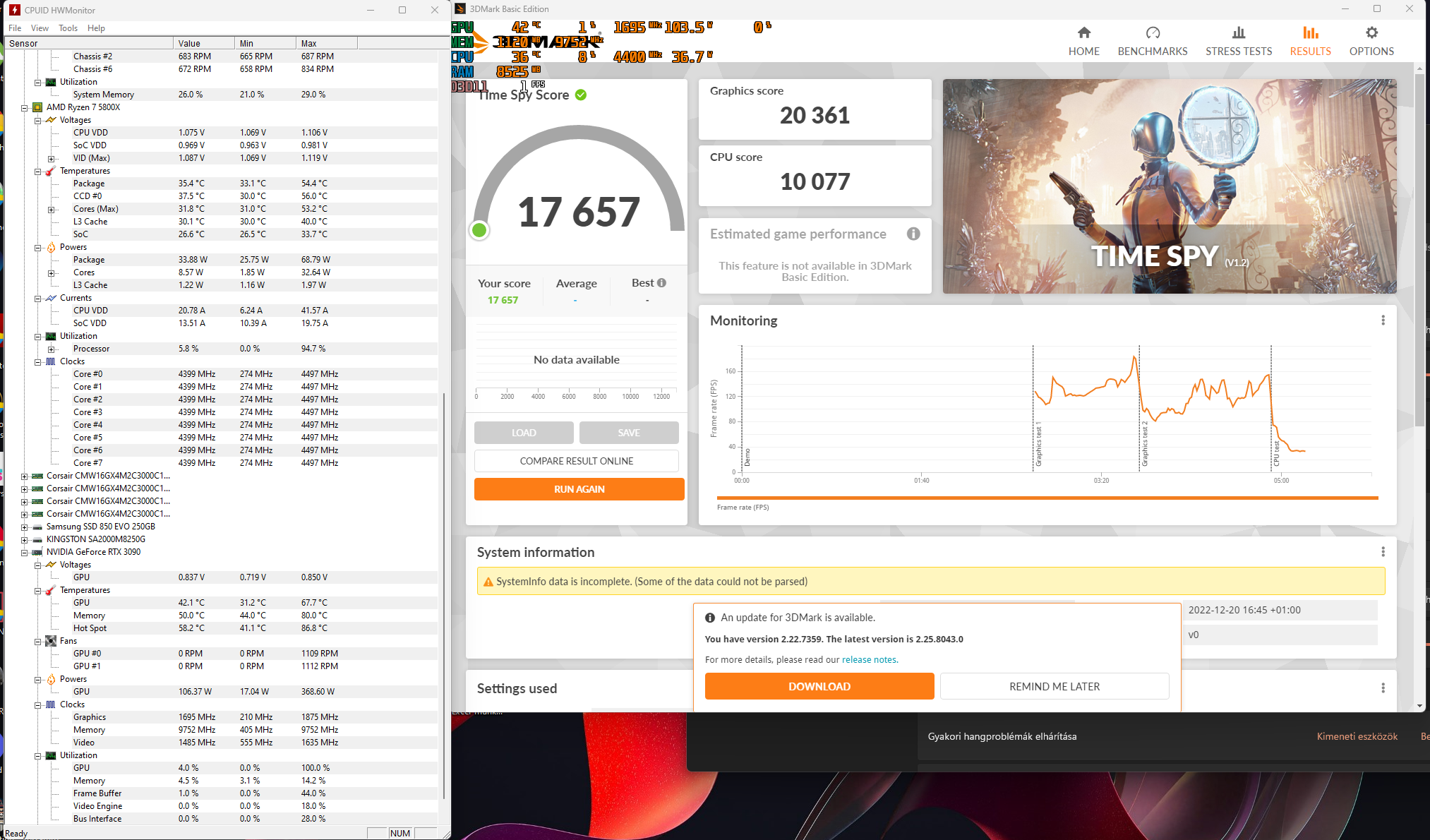
Task: Click REMIND ME LATER button
Action: (x=1055, y=686)
